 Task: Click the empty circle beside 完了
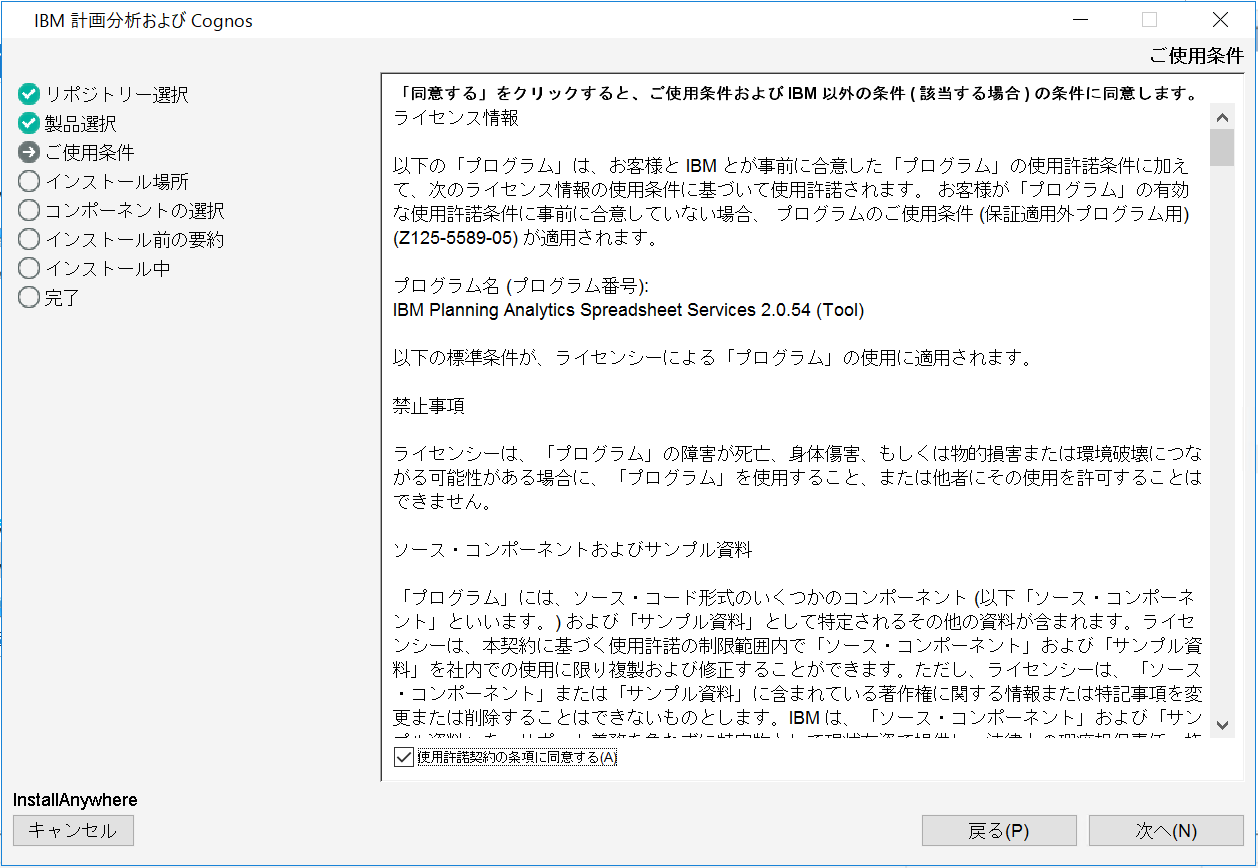[x=29, y=298]
